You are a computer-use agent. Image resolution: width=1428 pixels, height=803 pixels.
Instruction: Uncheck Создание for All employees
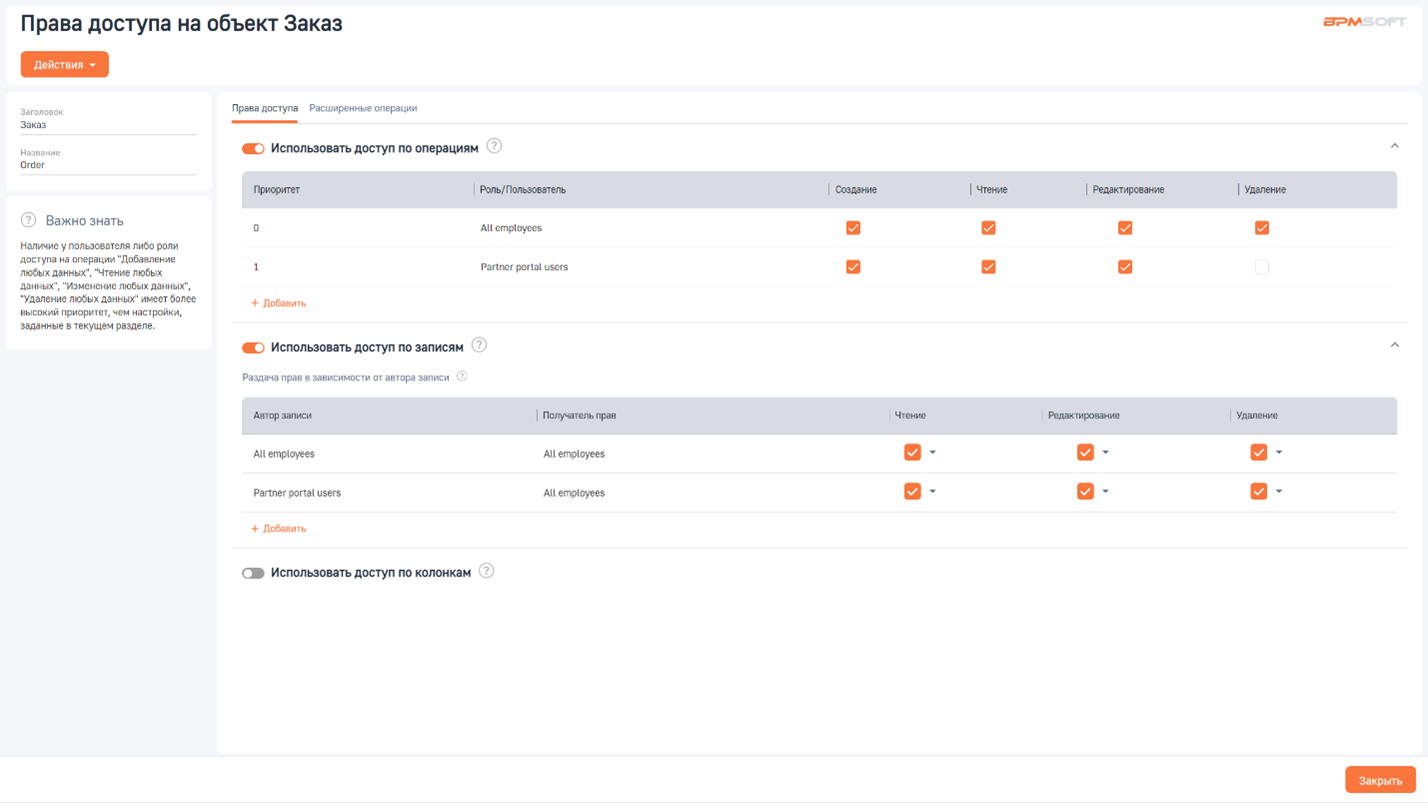853,228
